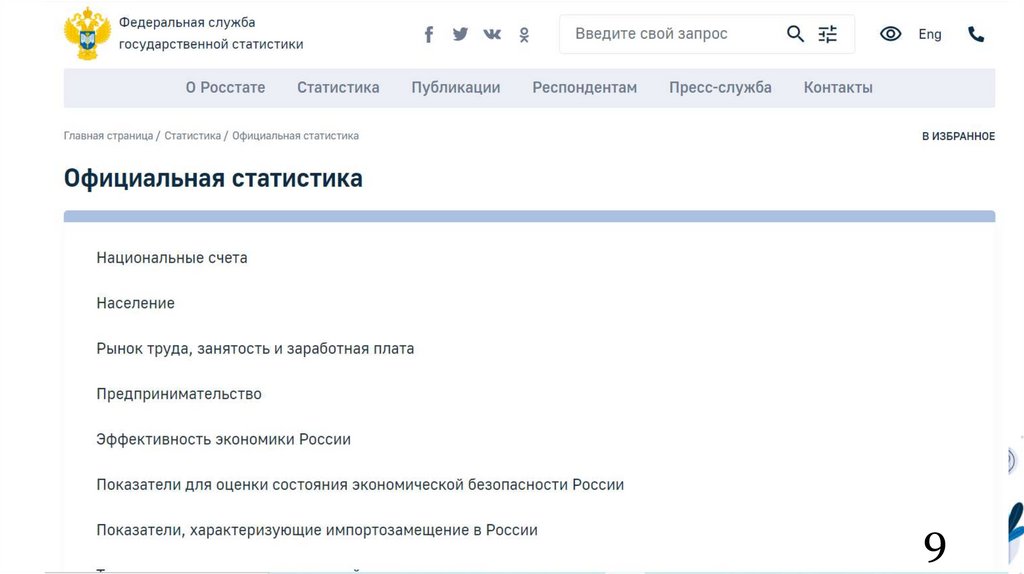Click 'Официальная статистика' breadcrumb
1024x574 pixels.
(x=295, y=136)
